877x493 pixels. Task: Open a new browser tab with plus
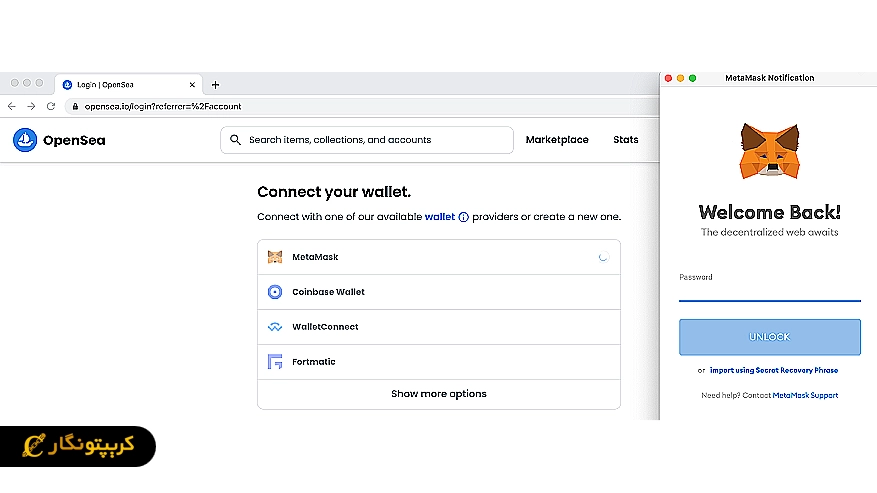click(x=215, y=85)
